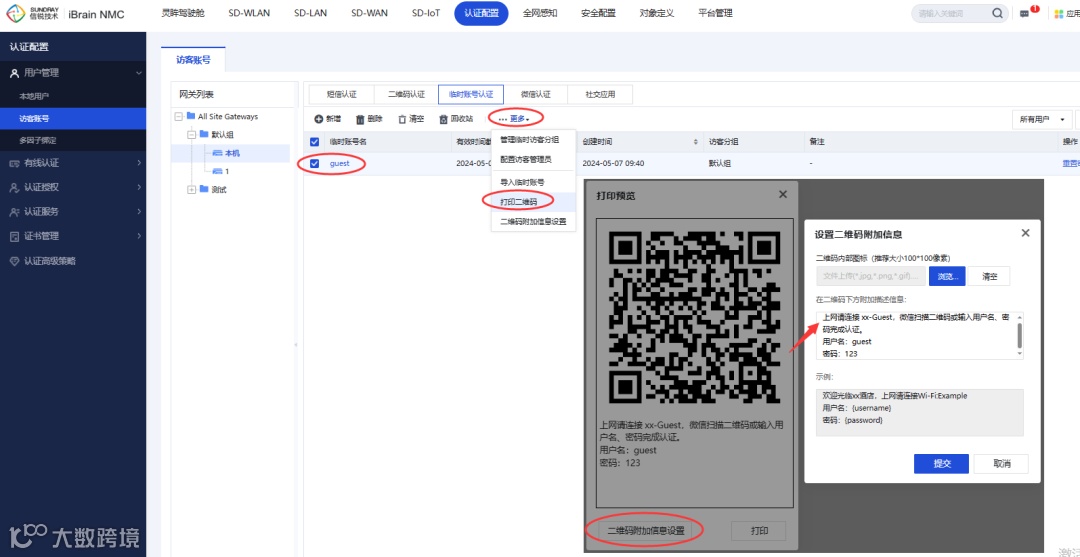Image resolution: width=1080 pixels, height=557 pixels.
Task: Switch to the 二维码认证 tab
Action: [x=406, y=94]
